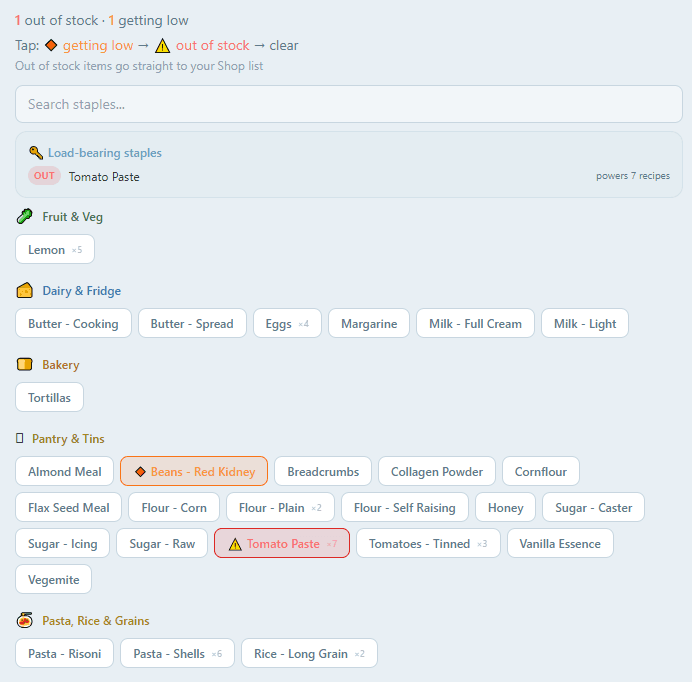Toggle Eggs stock status chip
Image resolution: width=692 pixels, height=682 pixels.
tap(287, 324)
